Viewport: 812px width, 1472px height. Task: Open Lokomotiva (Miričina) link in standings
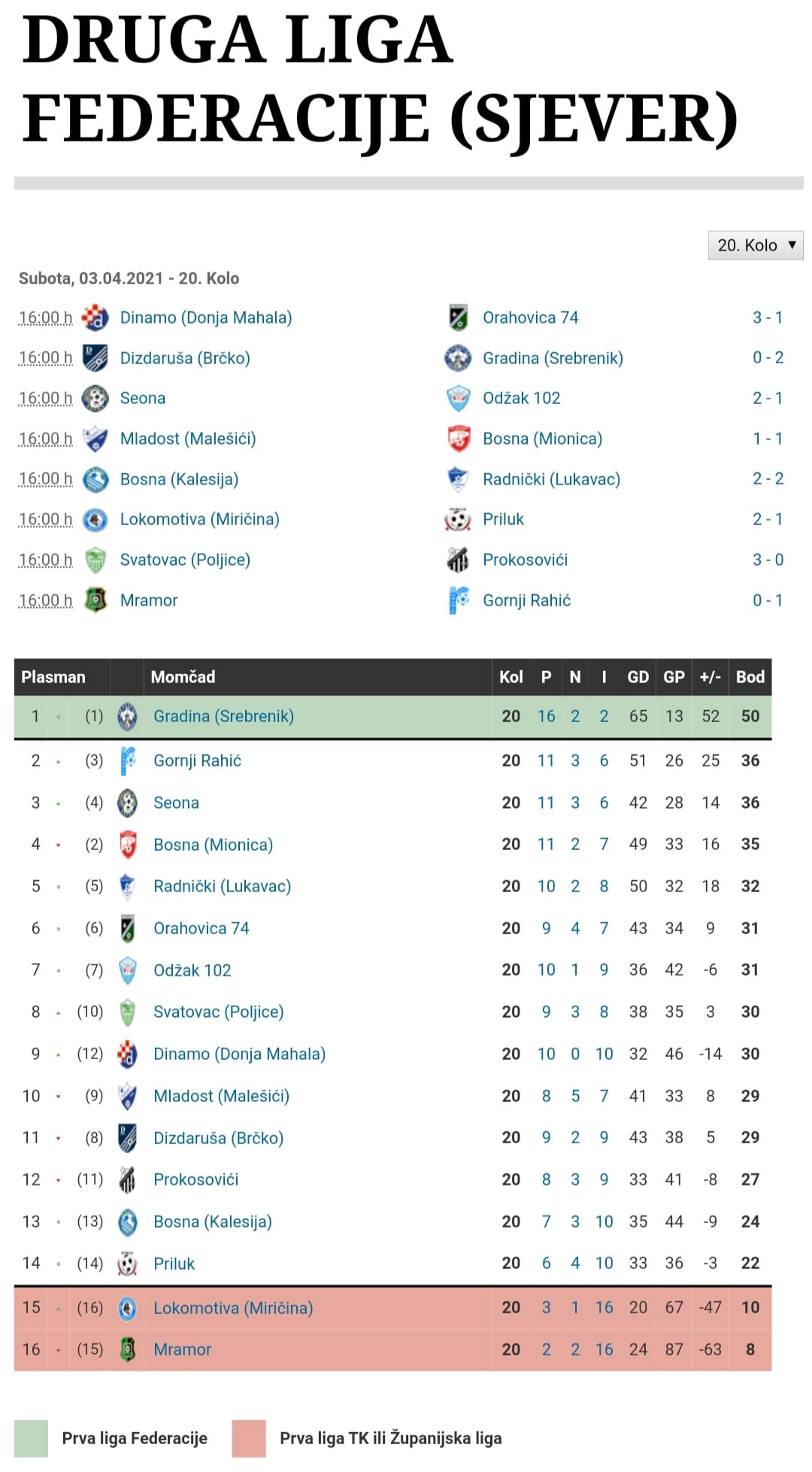tap(233, 1309)
